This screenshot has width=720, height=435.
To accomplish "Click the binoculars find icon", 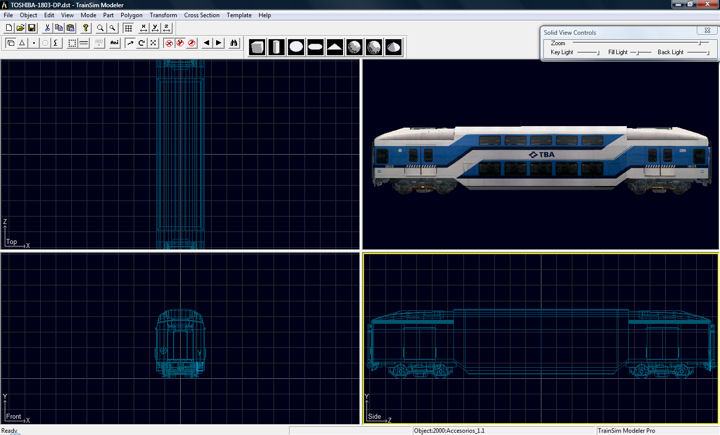I will click(x=235, y=43).
